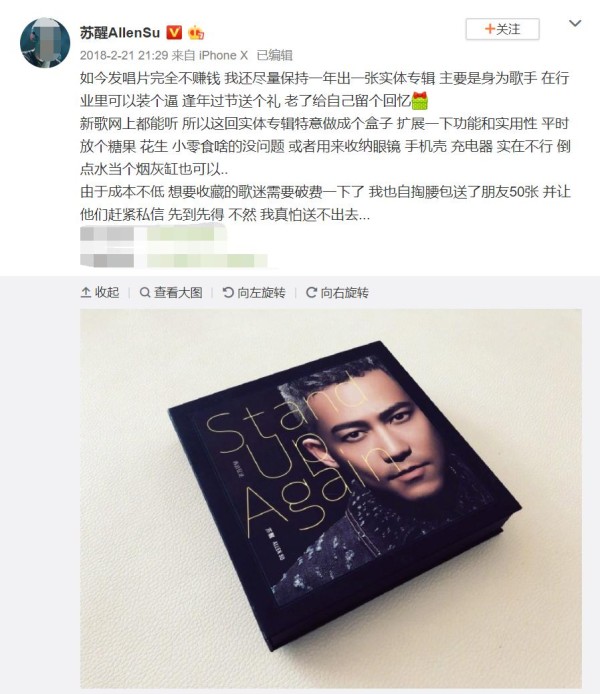Open the 2018-2-21 21:29 timestamp link
This screenshot has height=694, width=600.
click(124, 55)
